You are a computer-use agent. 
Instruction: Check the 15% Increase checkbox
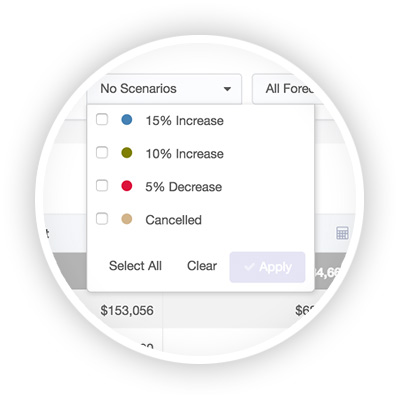pos(102,119)
